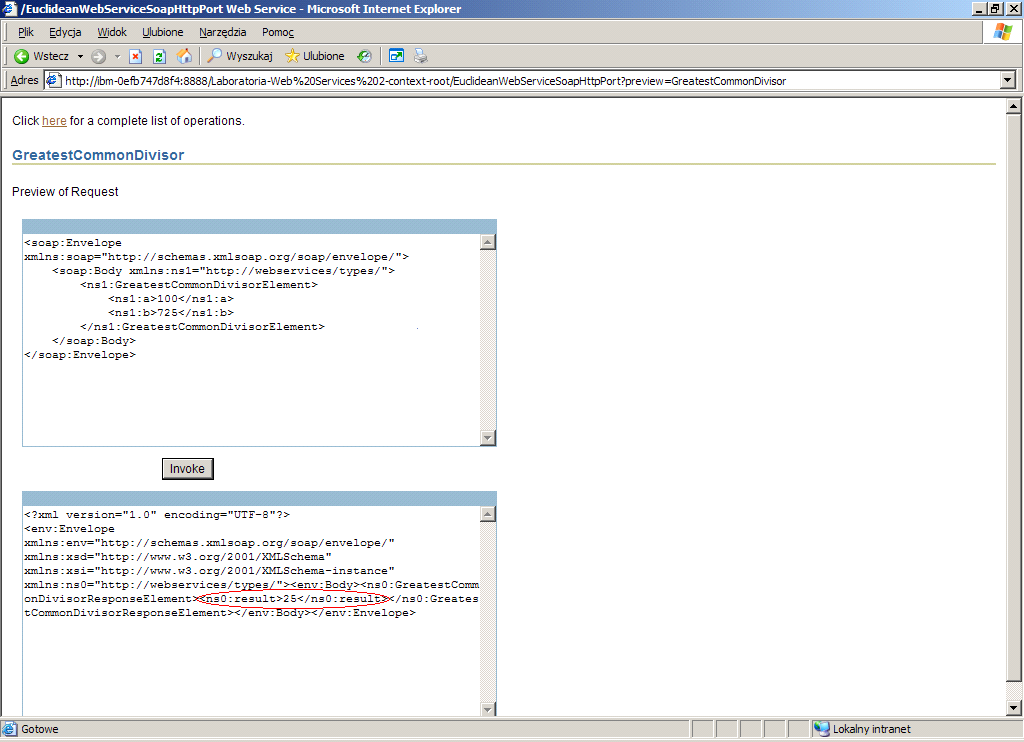Image resolution: width=1024 pixels, height=742 pixels.
Task: Click the Home page icon
Action: pyautogui.click(x=185, y=57)
